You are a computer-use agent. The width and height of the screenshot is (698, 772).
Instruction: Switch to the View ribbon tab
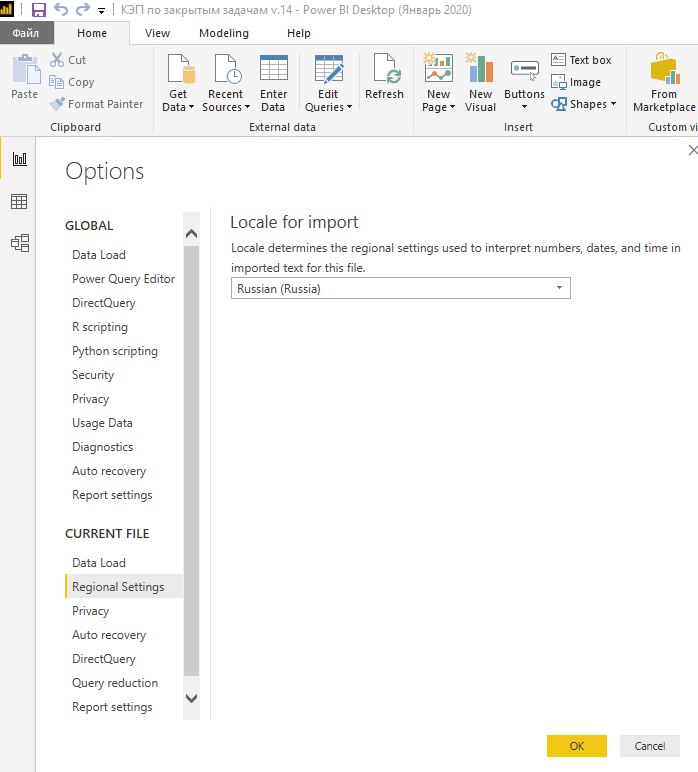point(158,33)
